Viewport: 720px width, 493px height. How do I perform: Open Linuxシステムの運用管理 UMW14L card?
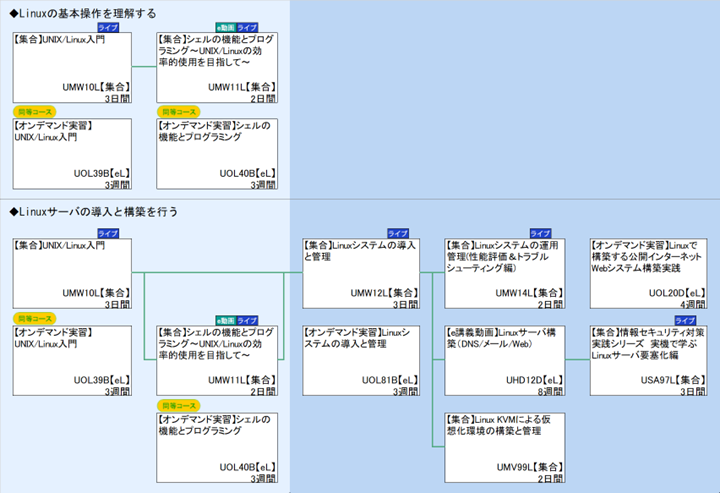pyautogui.click(x=505, y=274)
